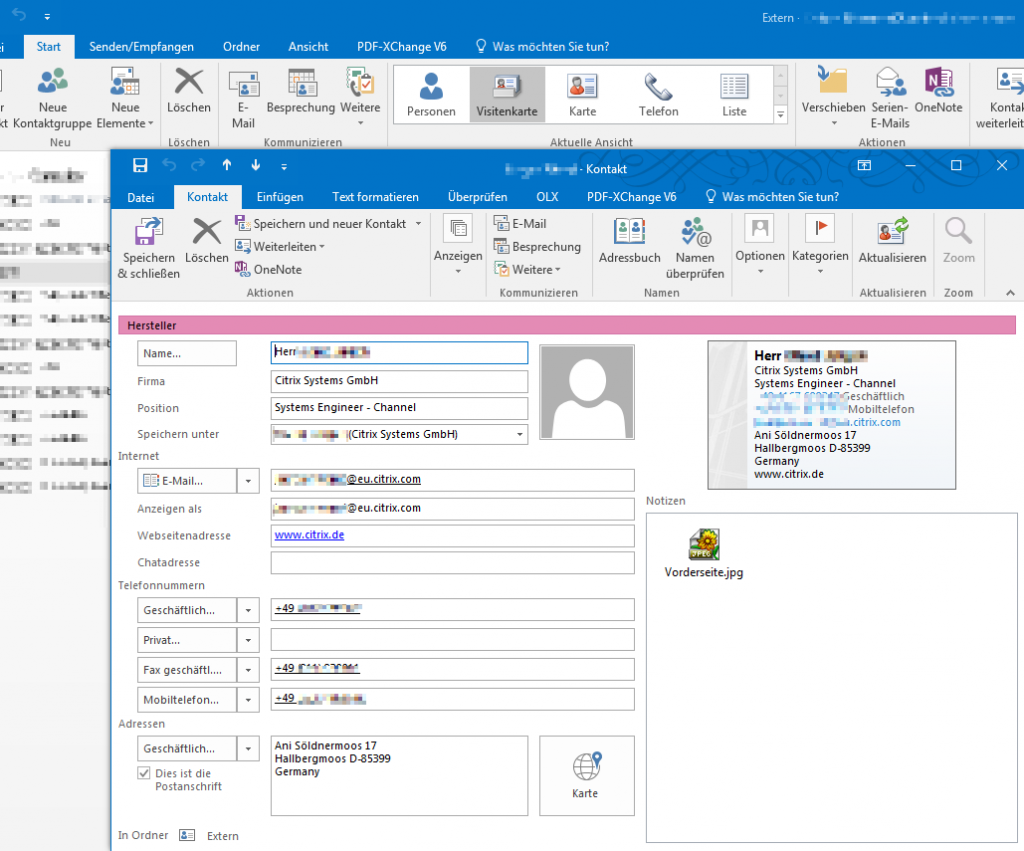Screen dimensions: 1024x851
Task: Click the Besprechung button in the main window ribbon
Action: coord(300,90)
